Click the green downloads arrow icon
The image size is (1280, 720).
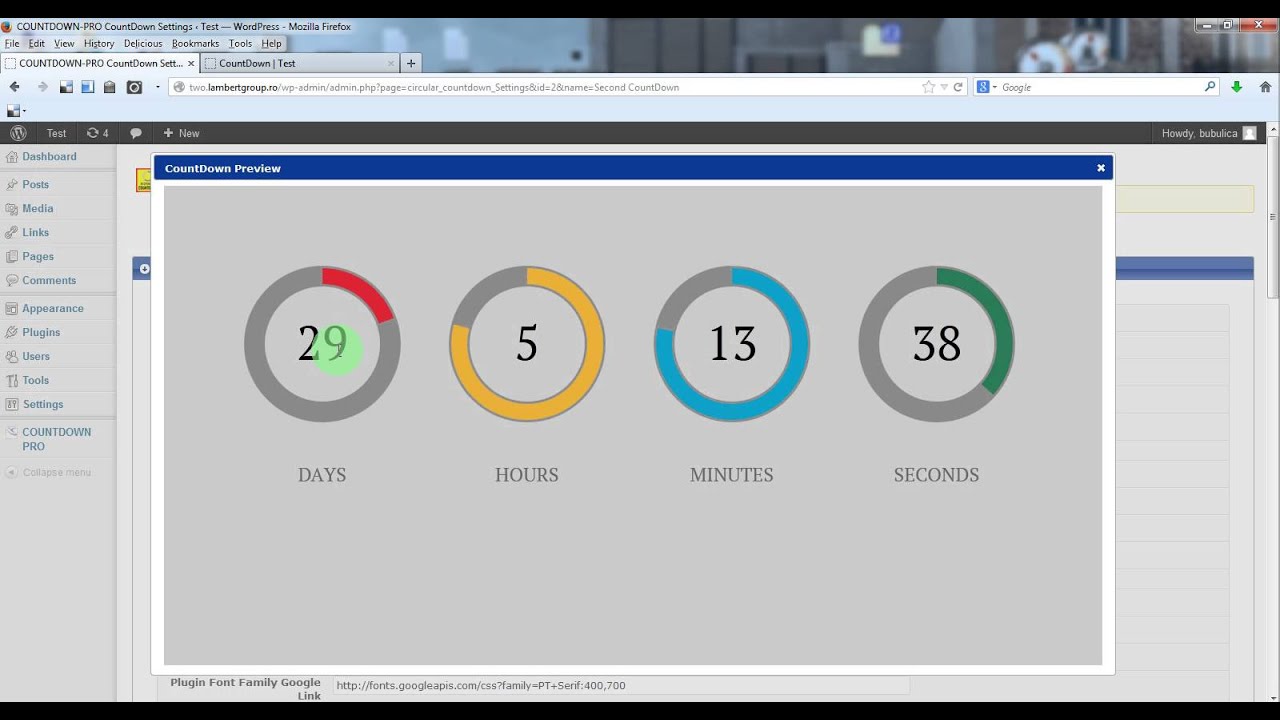pos(1237,87)
